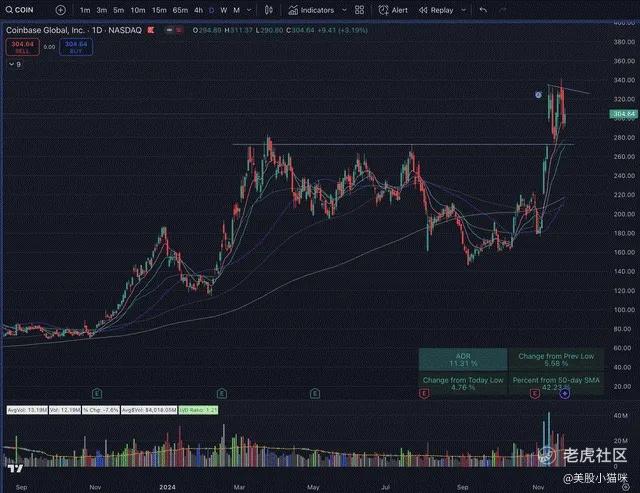Select the 4h timeframe
This screenshot has height=493, width=640.
(x=198, y=10)
